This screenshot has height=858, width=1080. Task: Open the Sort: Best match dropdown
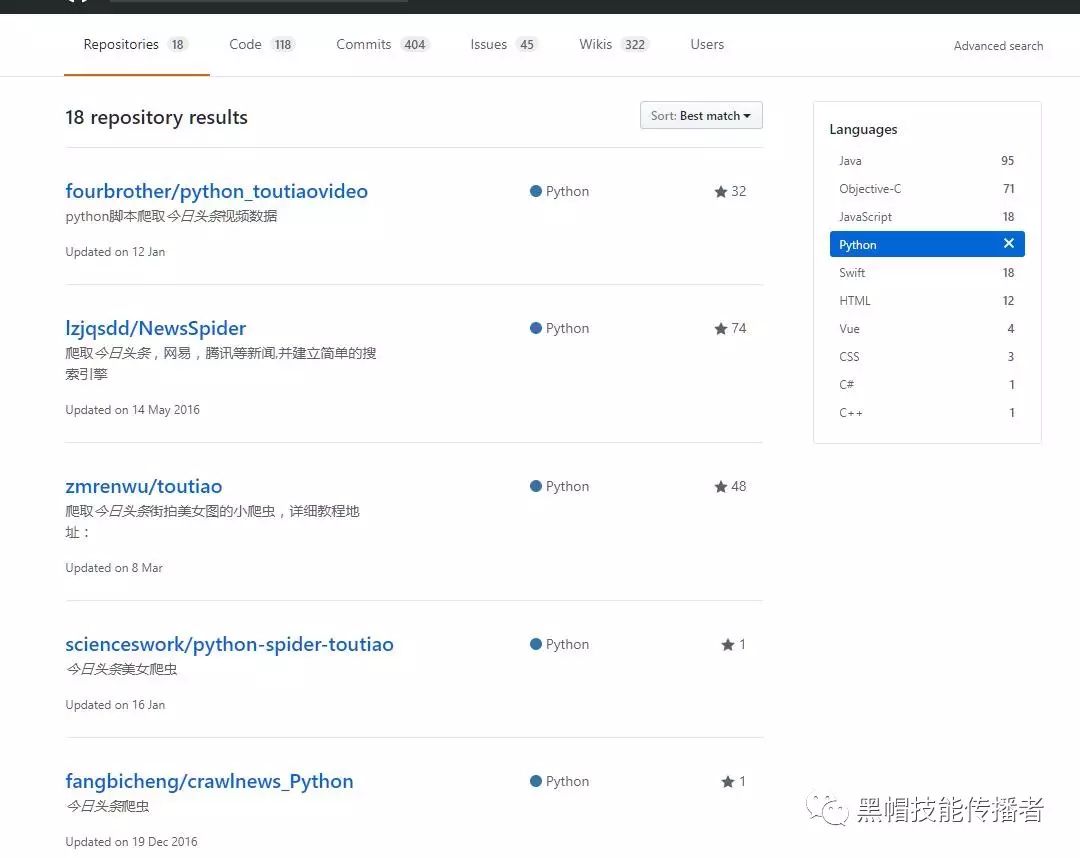tap(701, 116)
